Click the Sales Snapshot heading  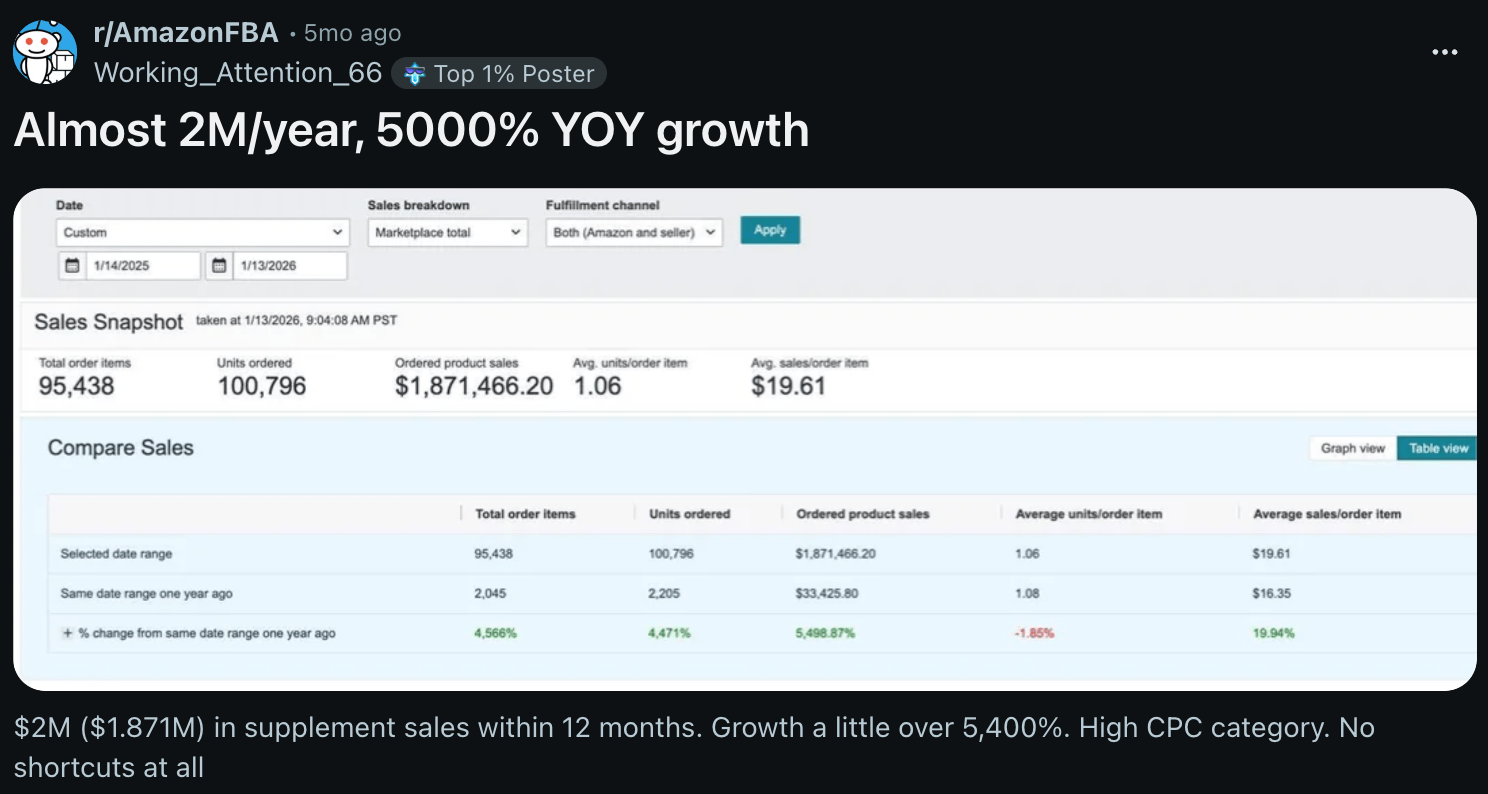pyautogui.click(x=109, y=322)
